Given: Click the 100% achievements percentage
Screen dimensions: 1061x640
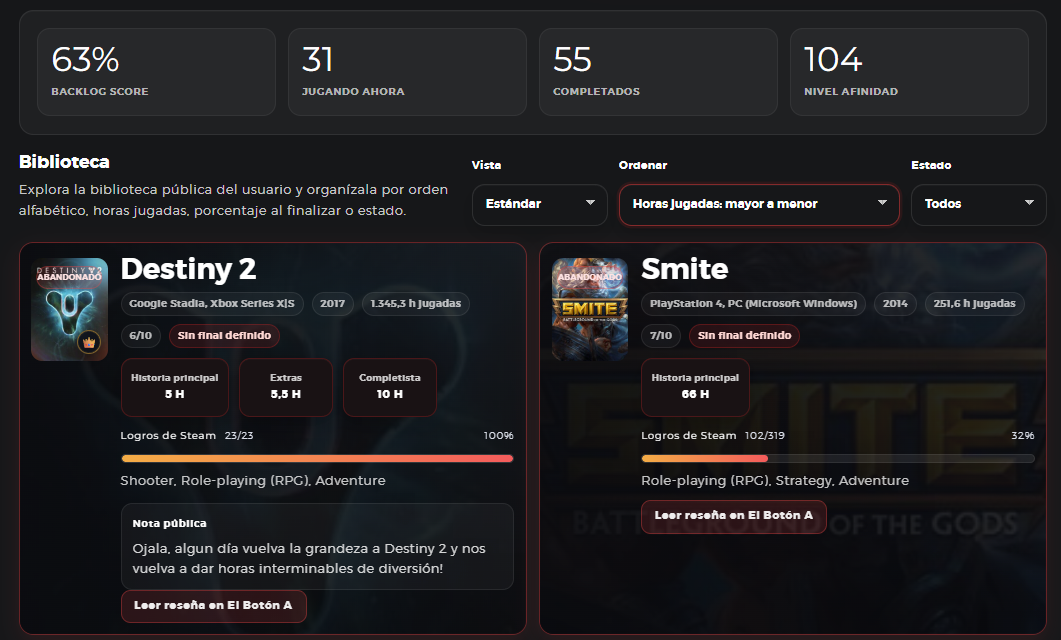Looking at the screenshot, I should [499, 436].
